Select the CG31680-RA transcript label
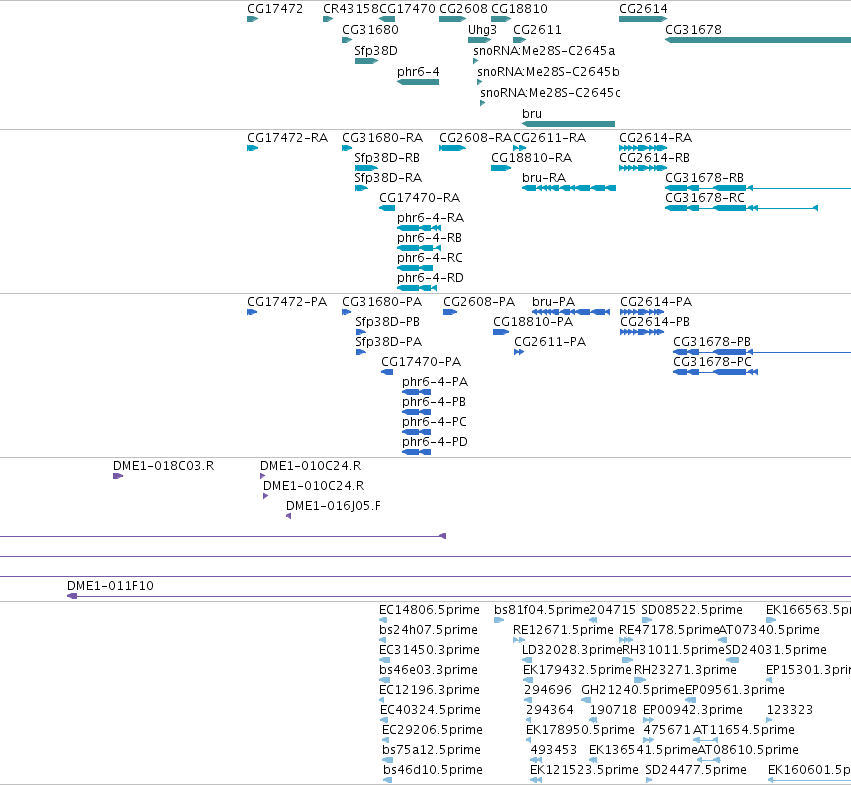The height and width of the screenshot is (785, 851). click(382, 138)
